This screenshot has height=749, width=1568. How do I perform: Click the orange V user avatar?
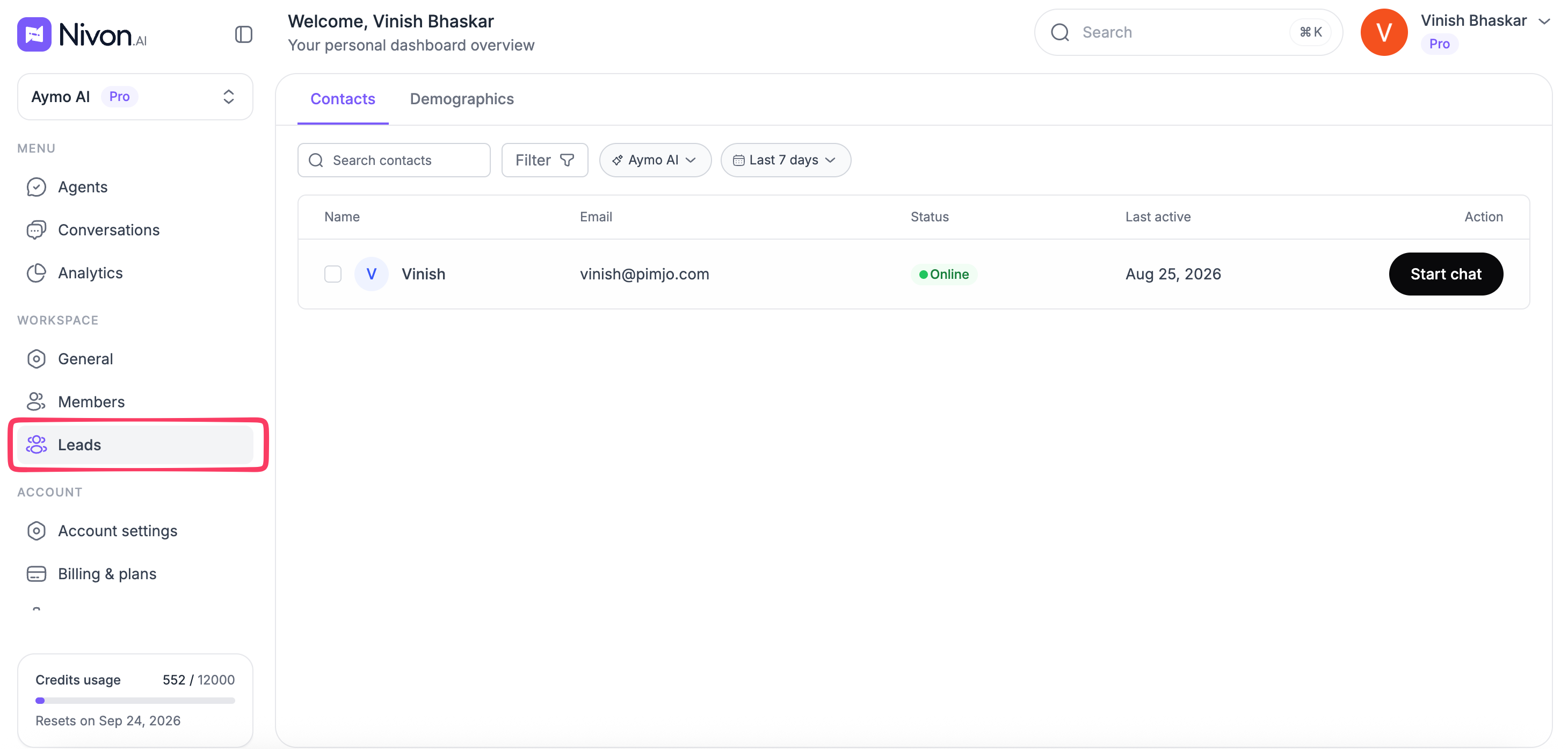click(x=1384, y=32)
